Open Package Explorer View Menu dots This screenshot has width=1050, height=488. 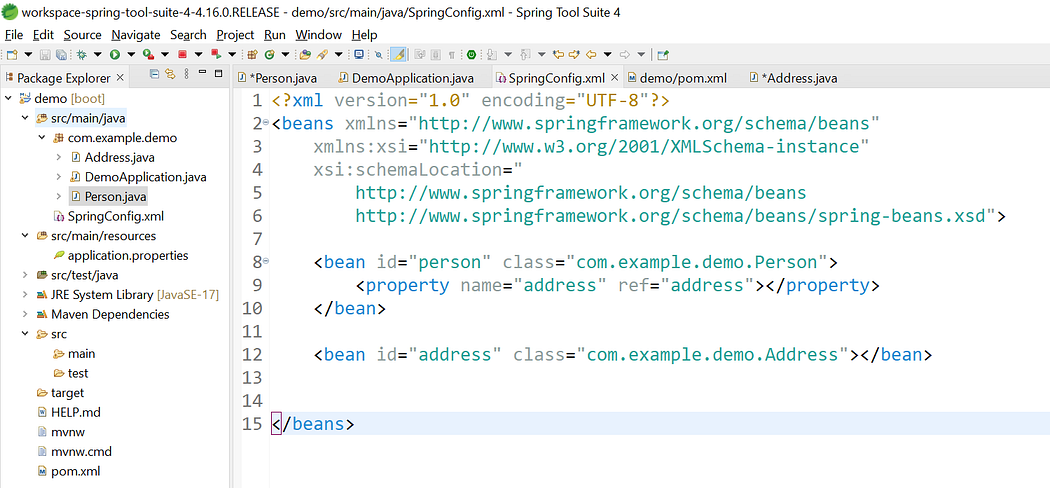[x=187, y=74]
